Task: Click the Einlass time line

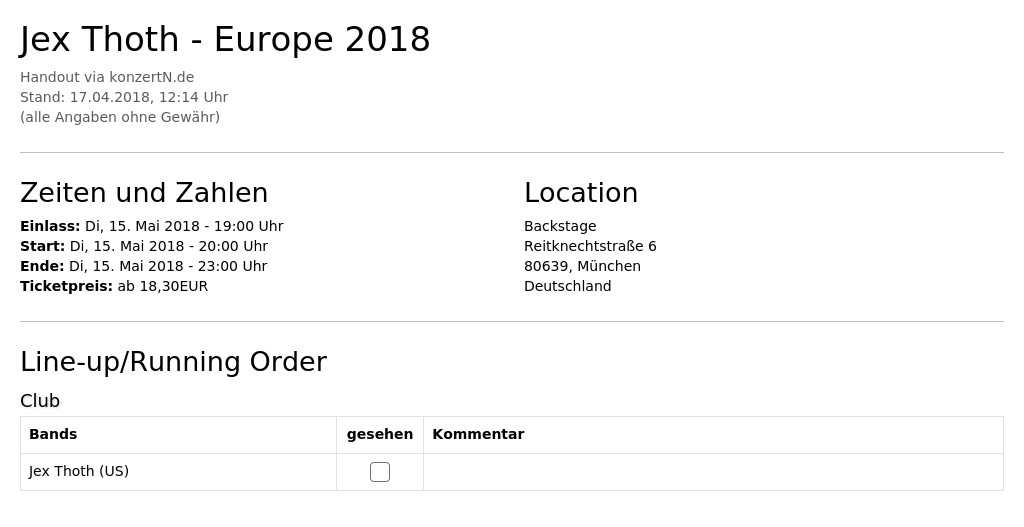Action: pos(152,226)
